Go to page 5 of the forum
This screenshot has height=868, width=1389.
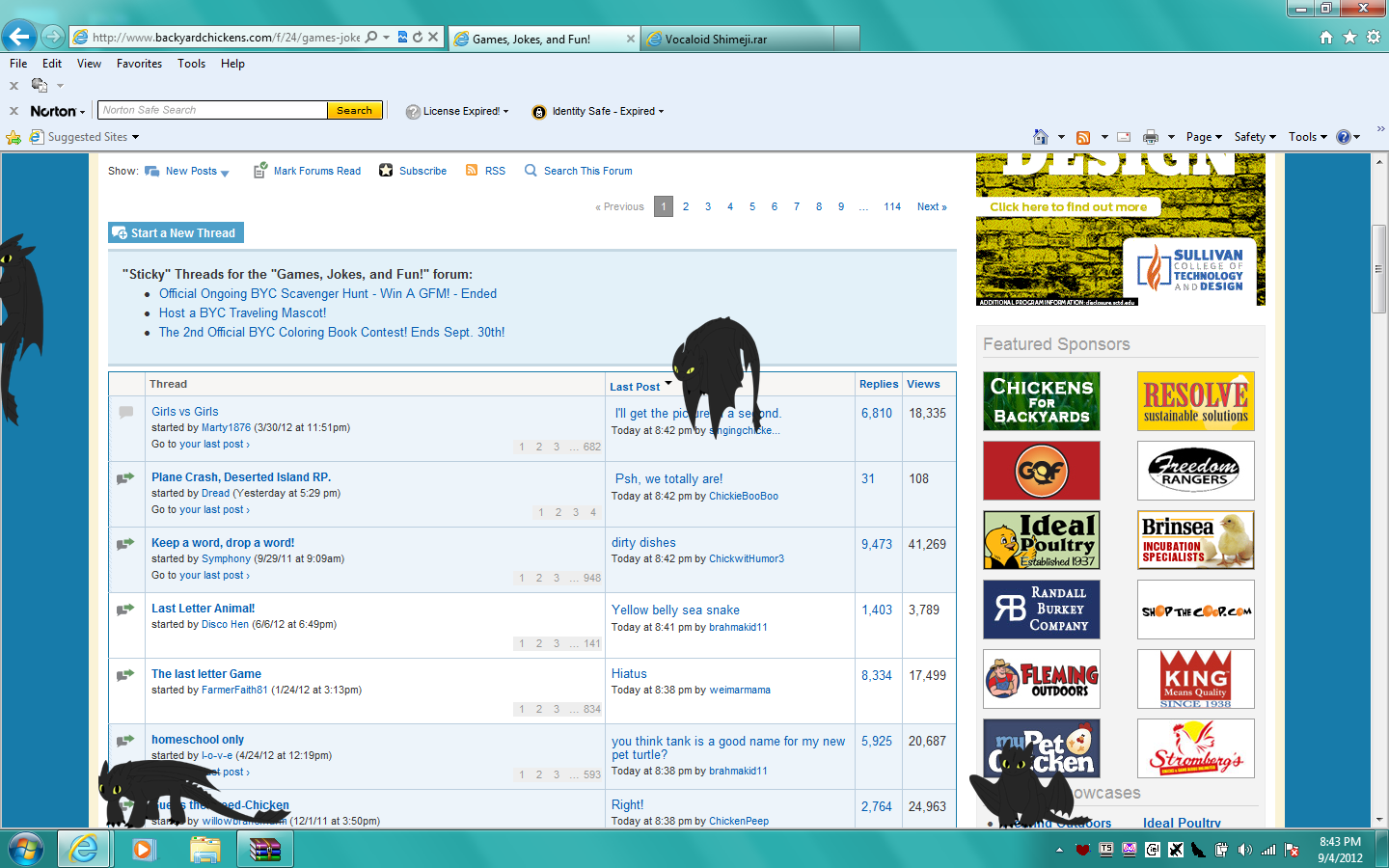752,206
